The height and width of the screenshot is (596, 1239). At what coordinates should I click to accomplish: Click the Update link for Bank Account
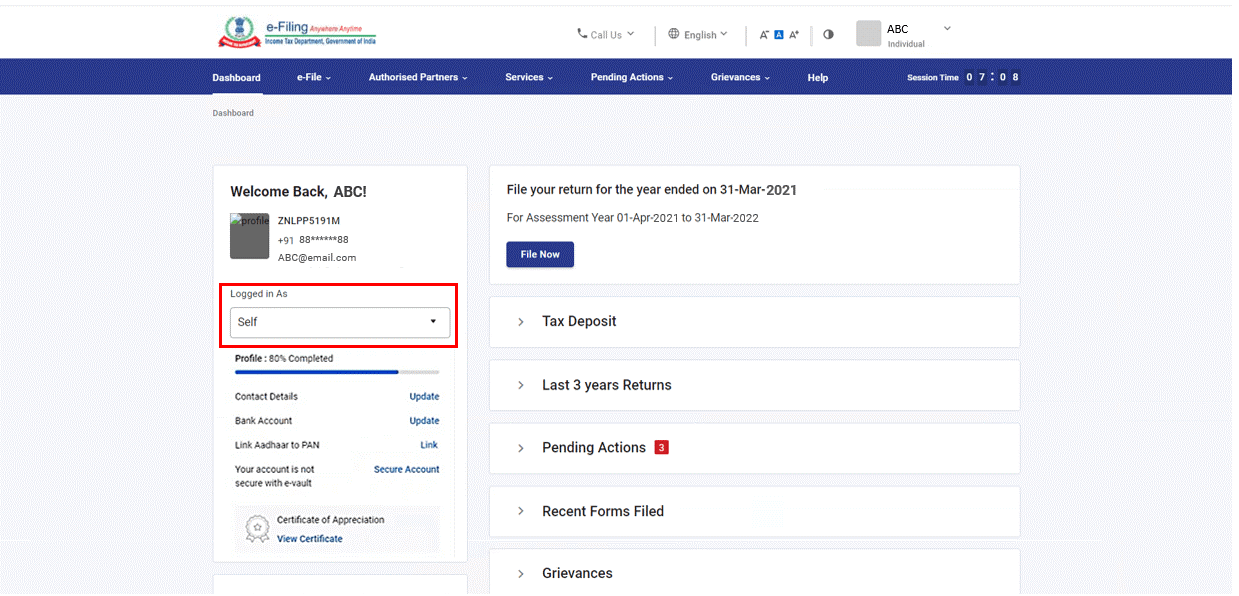(x=424, y=420)
